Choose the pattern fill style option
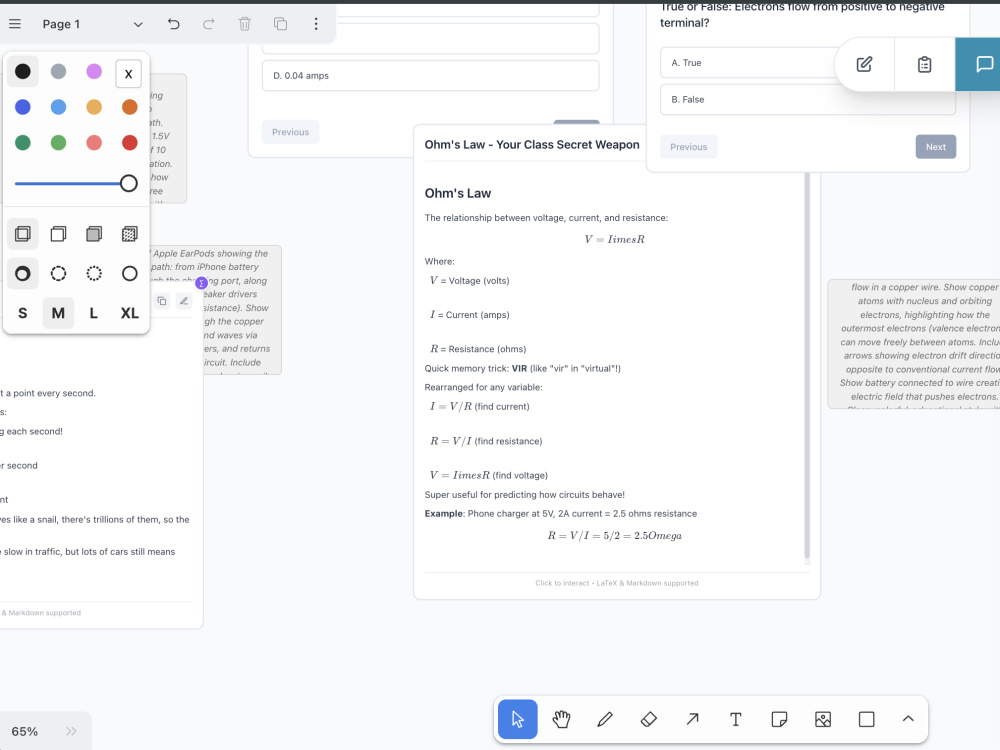 (129, 234)
